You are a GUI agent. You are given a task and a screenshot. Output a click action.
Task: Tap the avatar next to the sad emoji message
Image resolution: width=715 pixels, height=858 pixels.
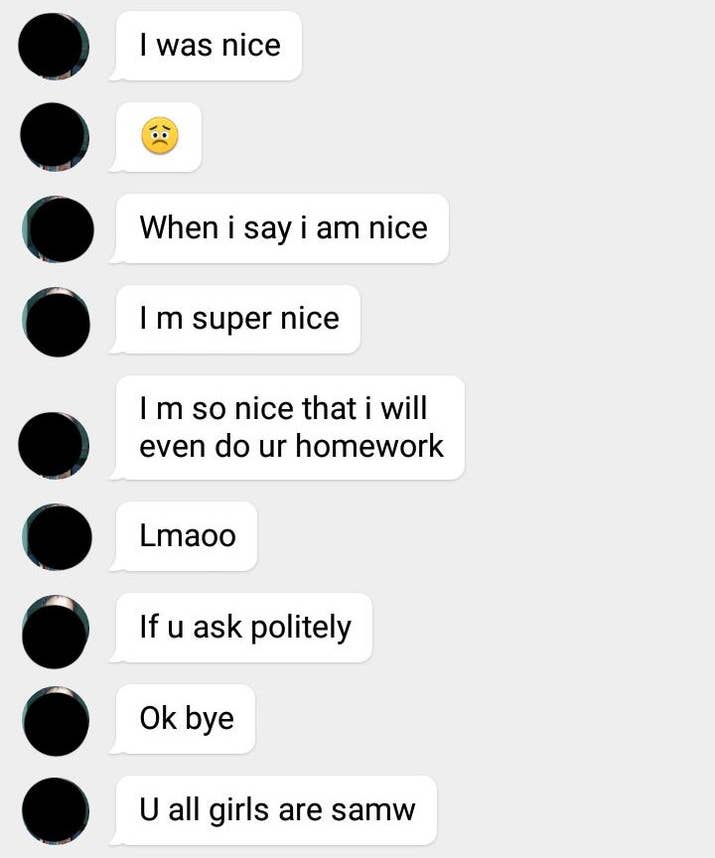[55, 137]
